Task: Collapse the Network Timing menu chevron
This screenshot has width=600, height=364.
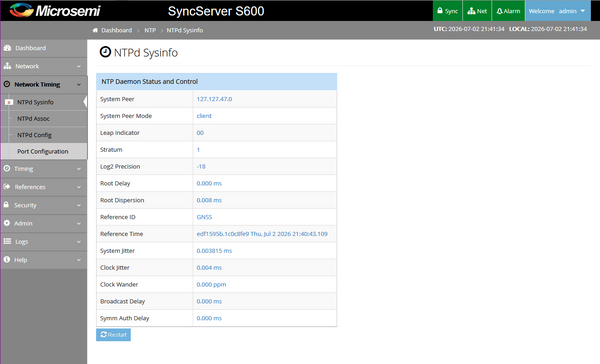Action: 79,85
